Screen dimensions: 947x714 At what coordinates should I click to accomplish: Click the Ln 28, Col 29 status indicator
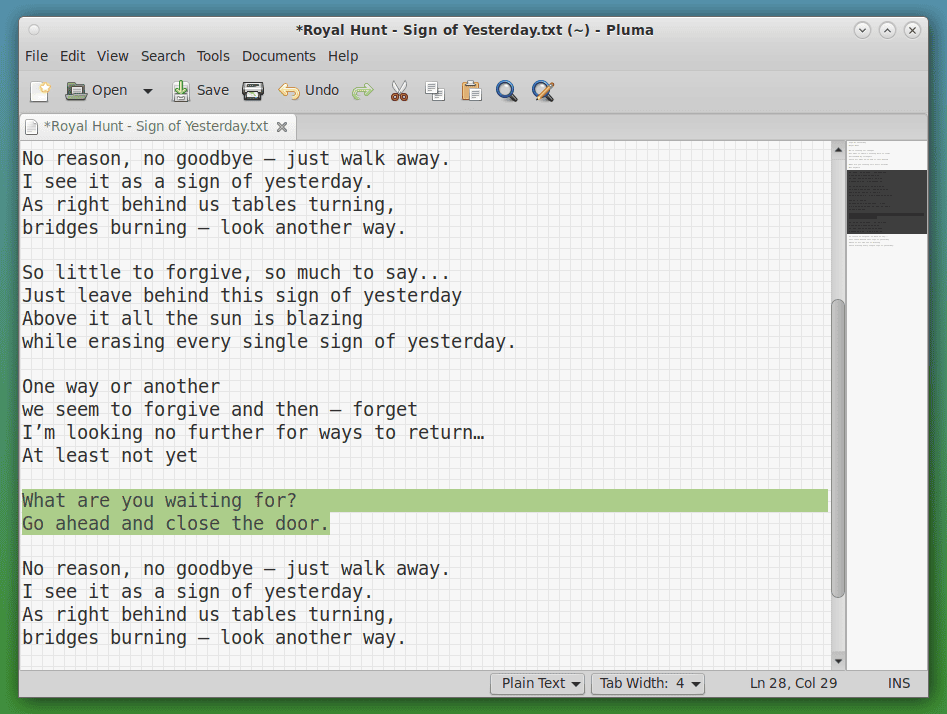click(793, 683)
